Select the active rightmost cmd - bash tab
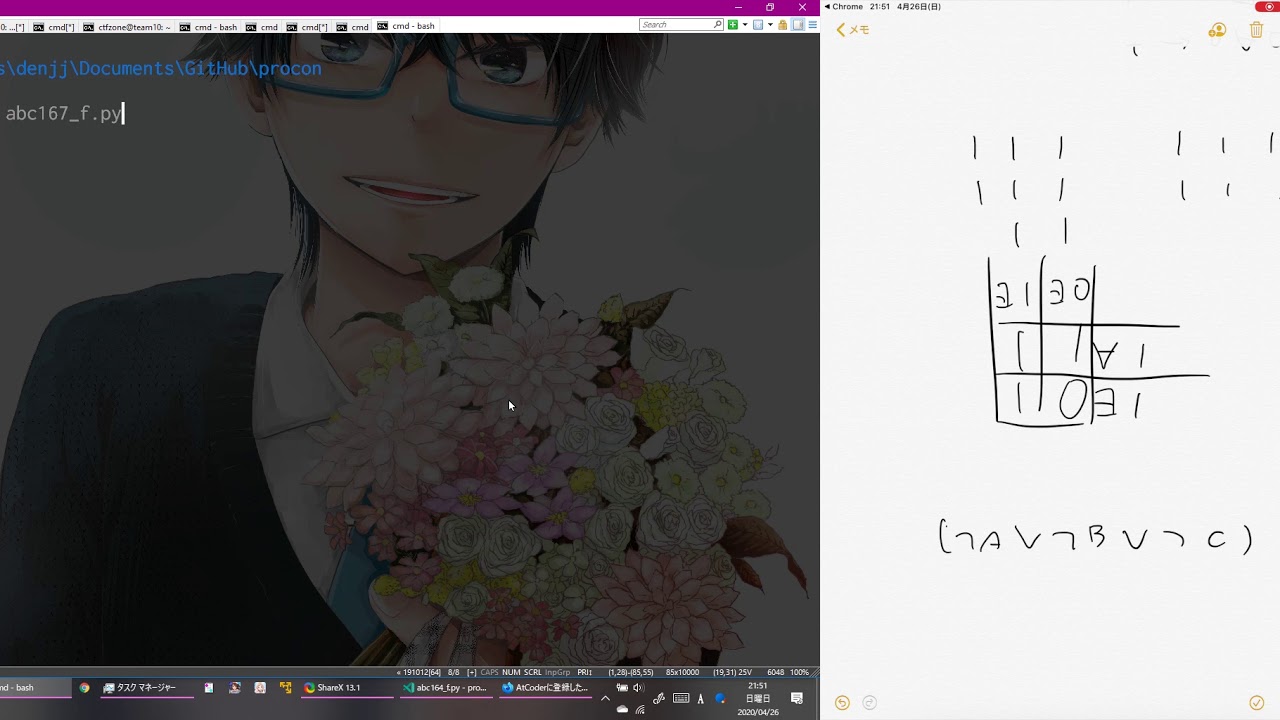This screenshot has width=1280, height=720. [406, 26]
